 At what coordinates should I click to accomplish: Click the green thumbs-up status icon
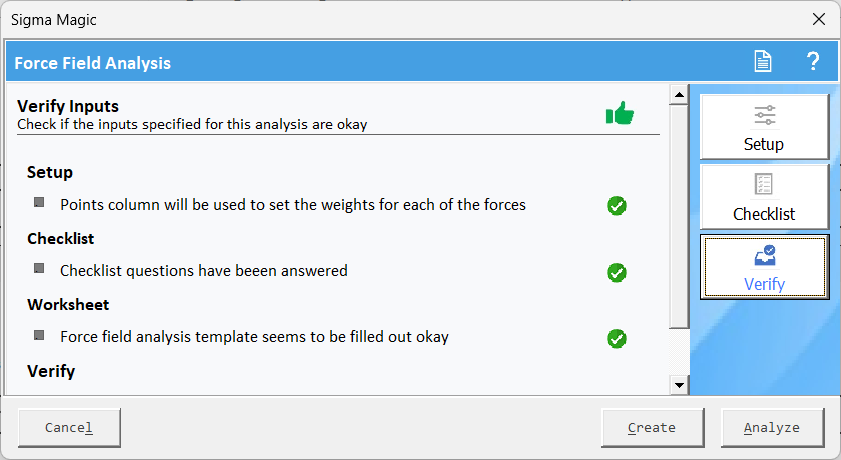coord(620,113)
